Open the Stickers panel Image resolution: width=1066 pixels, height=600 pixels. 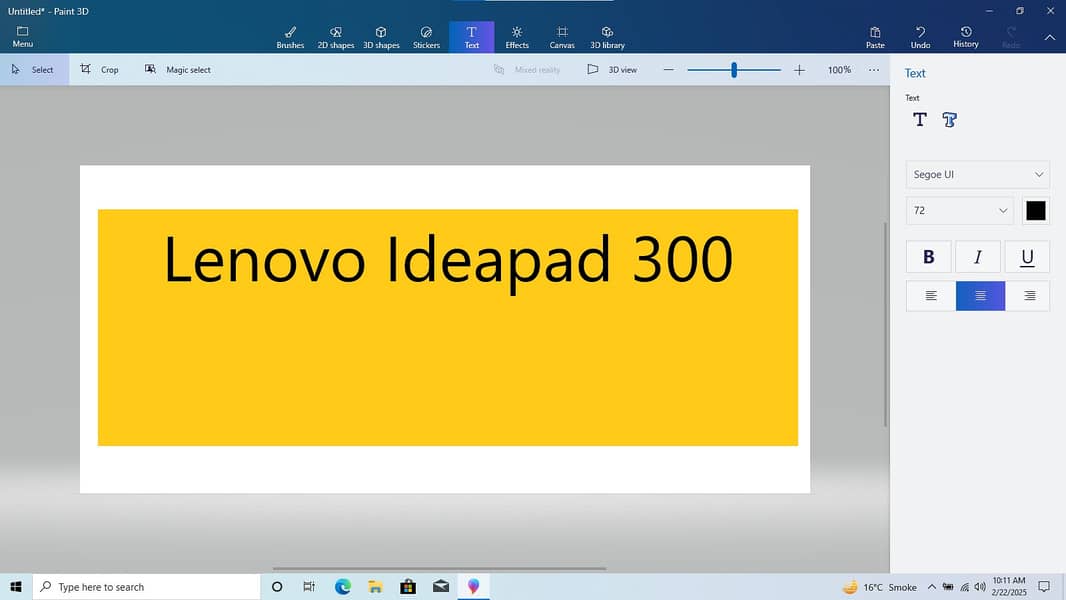click(x=426, y=37)
